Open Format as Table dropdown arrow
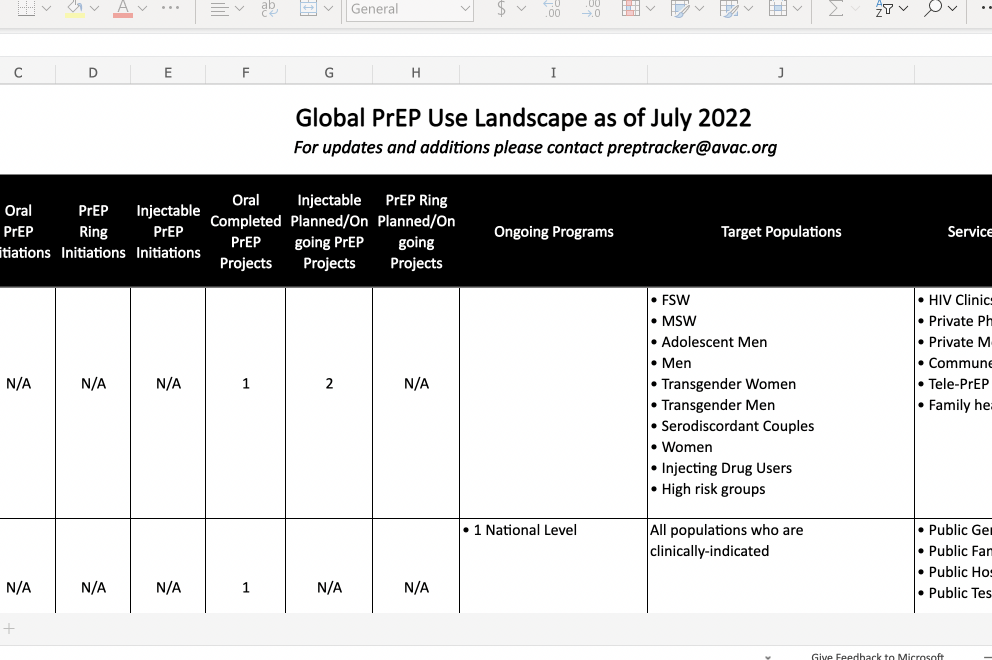 [699, 8]
